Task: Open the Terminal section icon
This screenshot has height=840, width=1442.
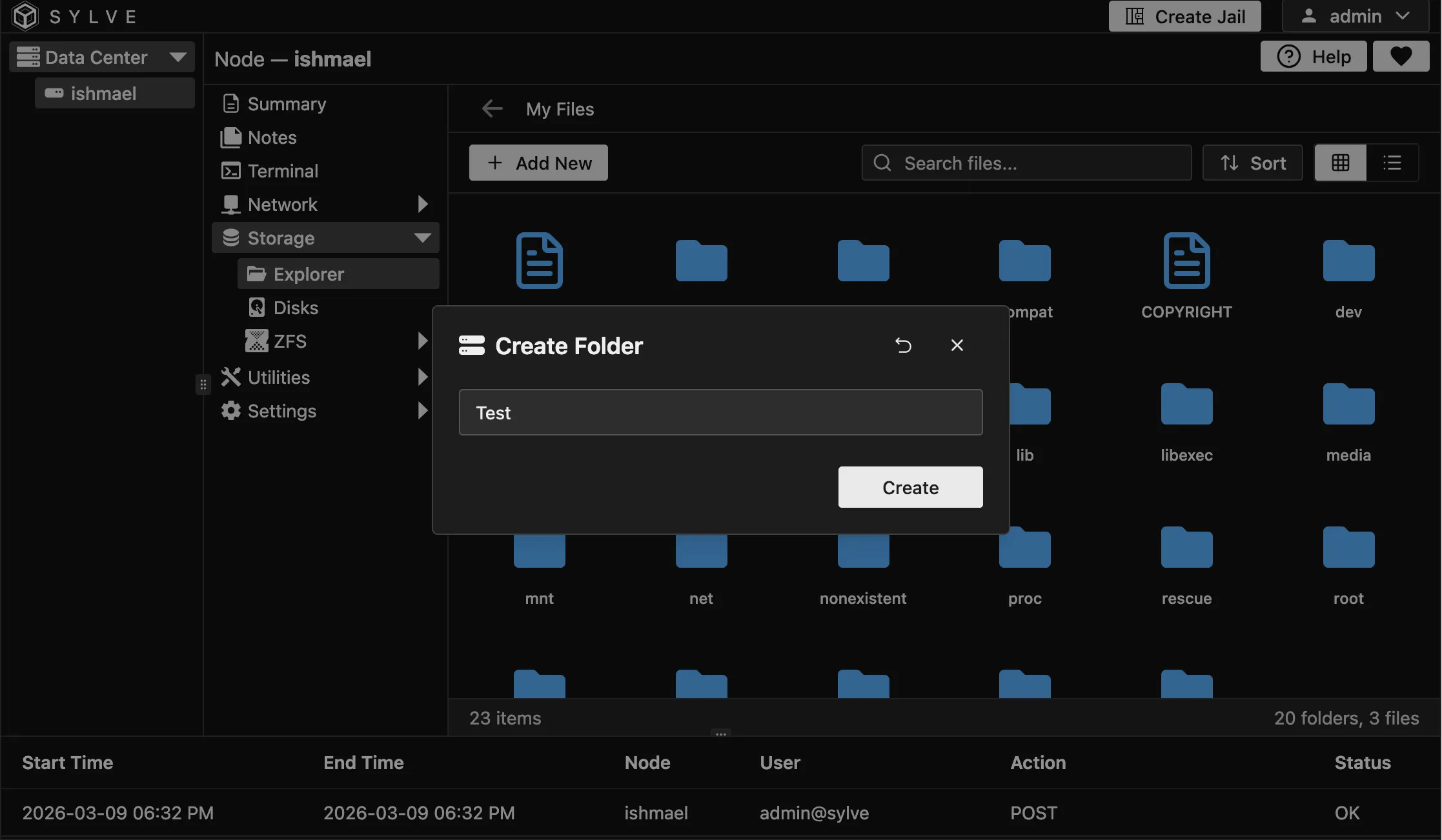Action: pos(231,170)
